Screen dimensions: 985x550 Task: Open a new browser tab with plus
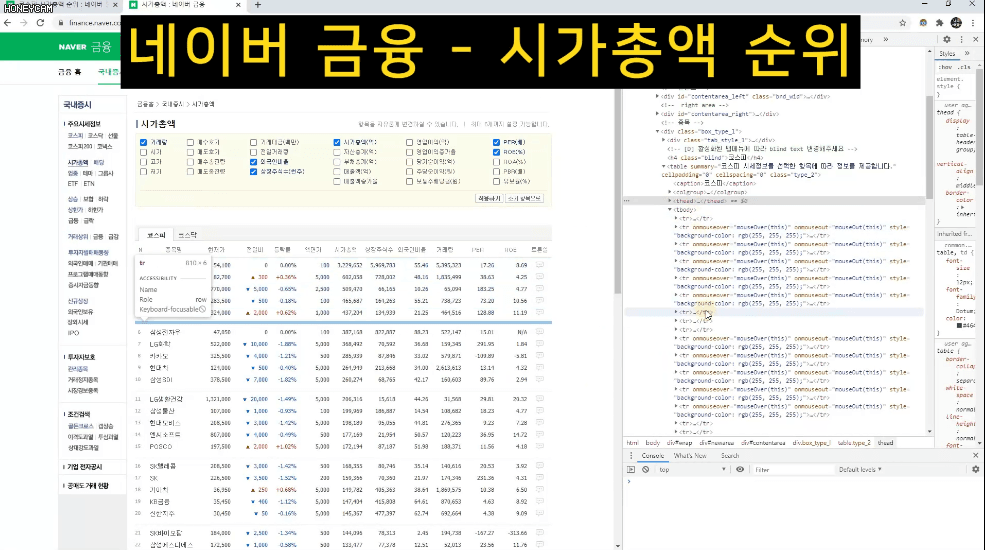tap(258, 5)
